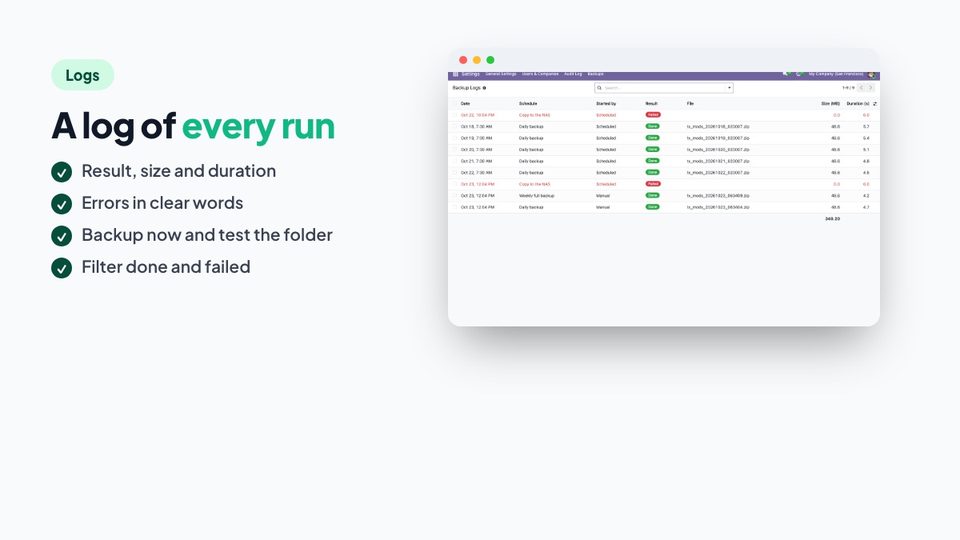Image resolution: width=960 pixels, height=540 pixels.
Task: Open the Oct 18, 7:00 AM log entry
Action: pyautogui.click(x=664, y=127)
